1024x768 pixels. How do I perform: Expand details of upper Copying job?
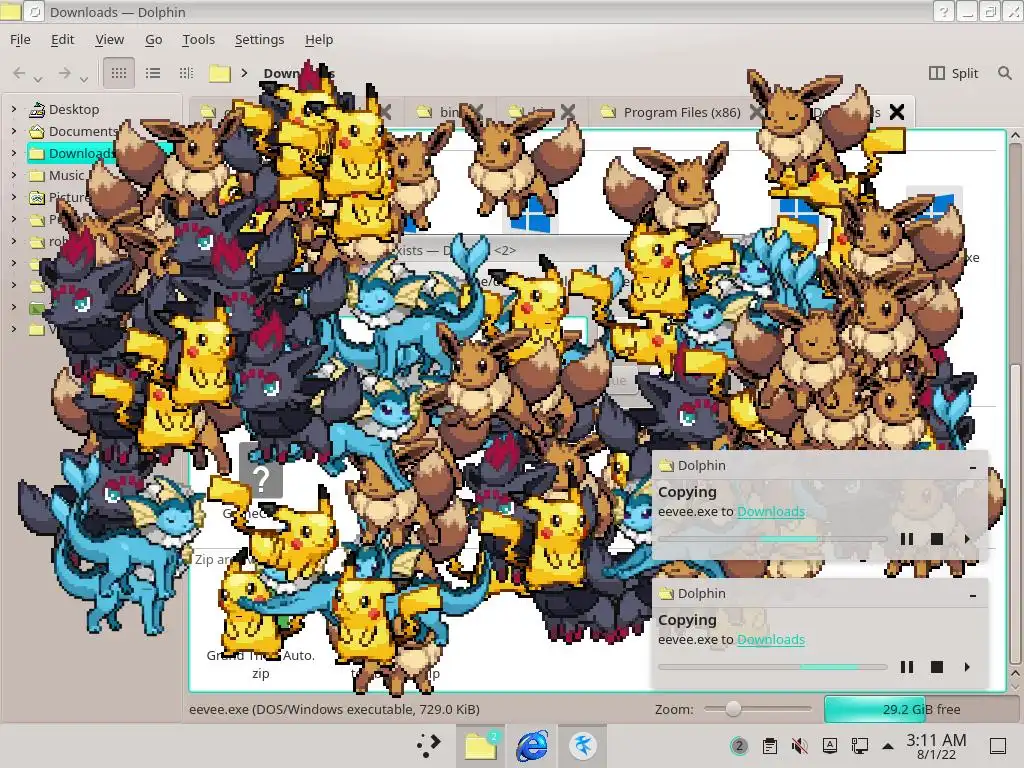pyautogui.click(x=967, y=539)
